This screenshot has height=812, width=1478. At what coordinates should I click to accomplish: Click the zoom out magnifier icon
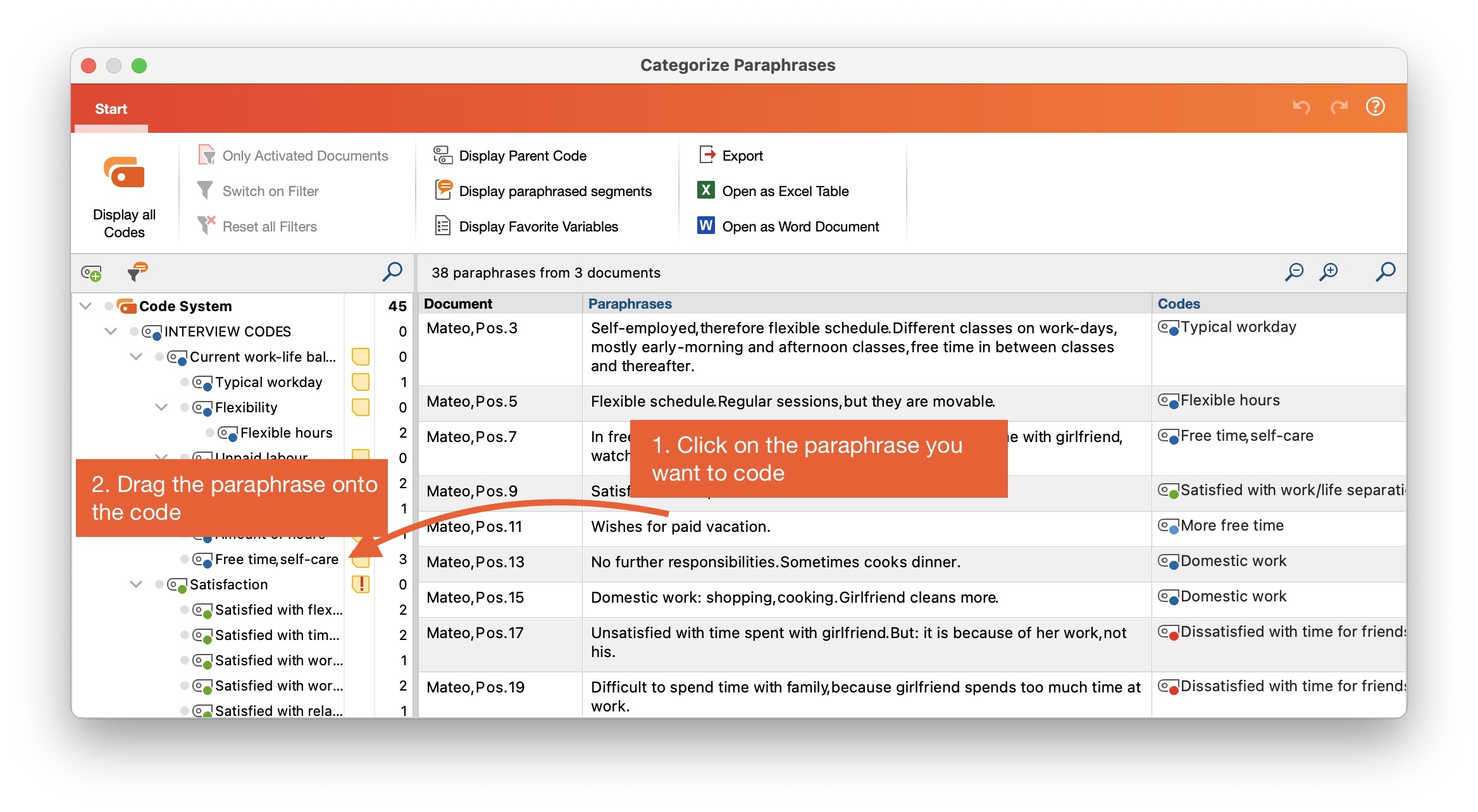[1295, 272]
